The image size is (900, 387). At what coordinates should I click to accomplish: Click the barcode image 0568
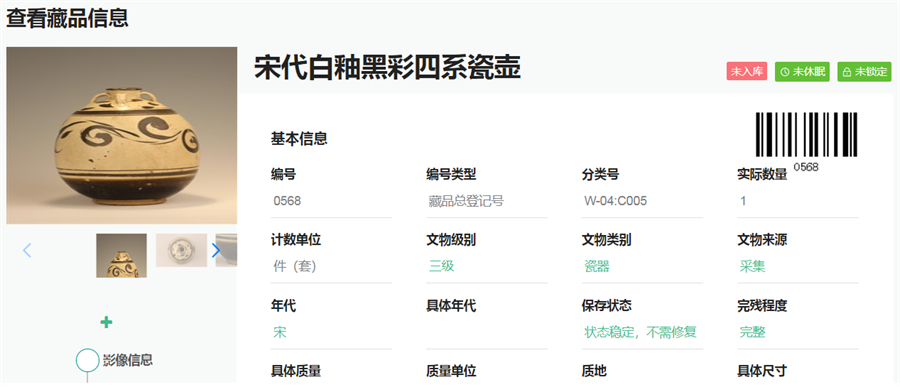click(806, 141)
